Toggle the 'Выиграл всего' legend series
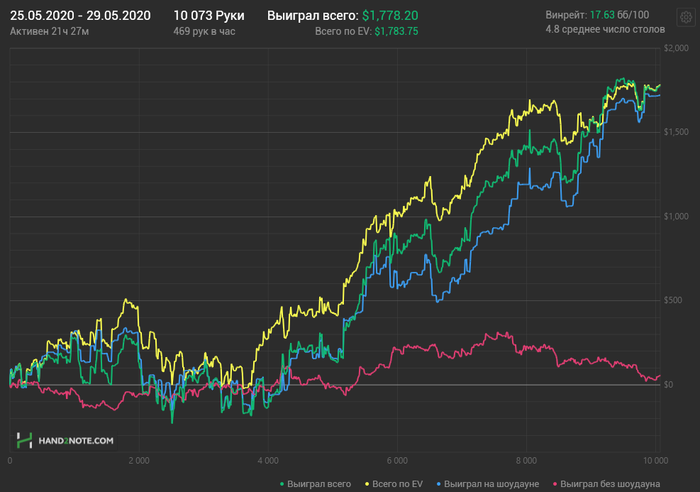700x492 pixels. 315,484
